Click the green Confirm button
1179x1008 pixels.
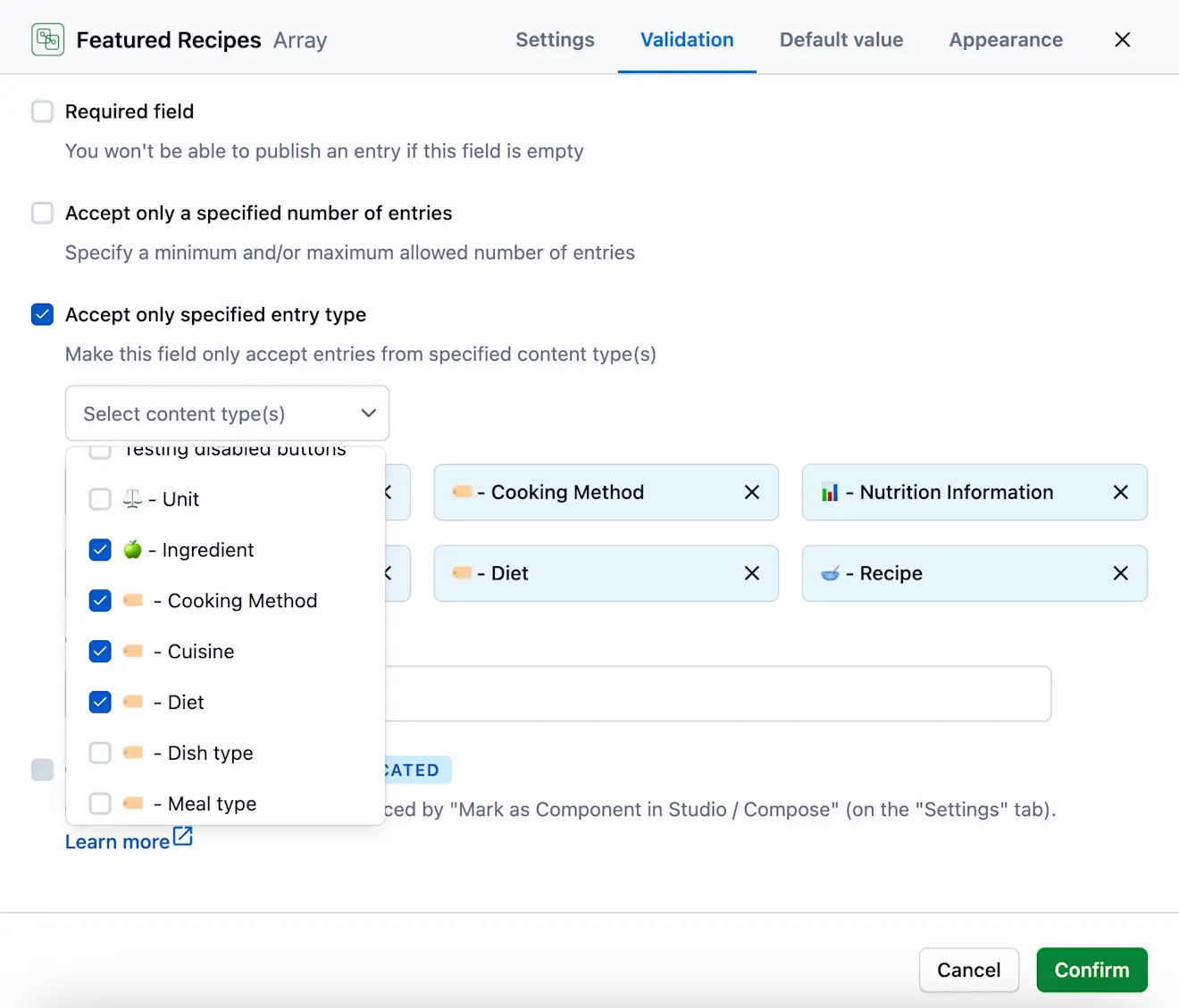(x=1091, y=970)
